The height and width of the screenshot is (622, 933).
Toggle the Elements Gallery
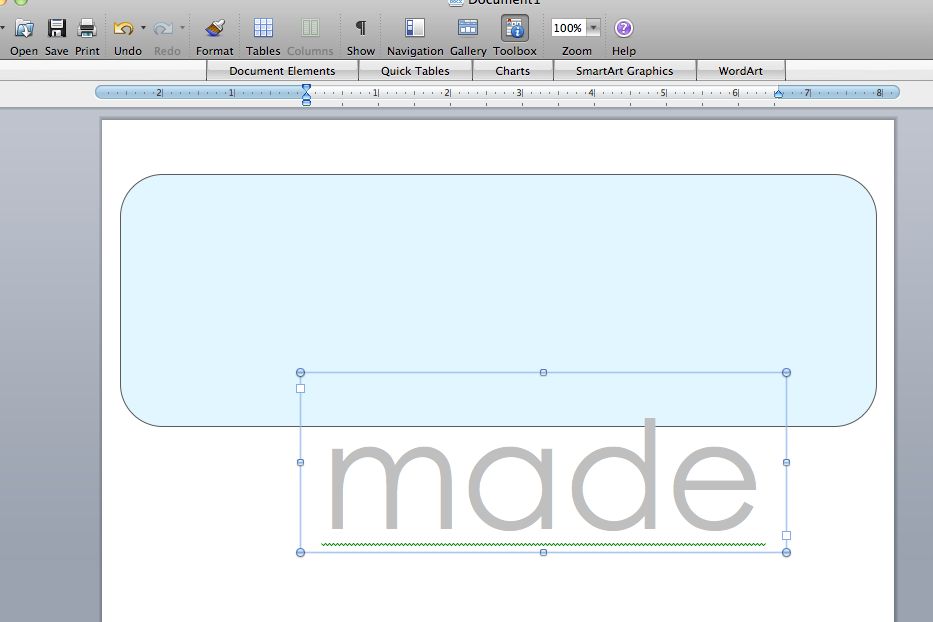[467, 28]
